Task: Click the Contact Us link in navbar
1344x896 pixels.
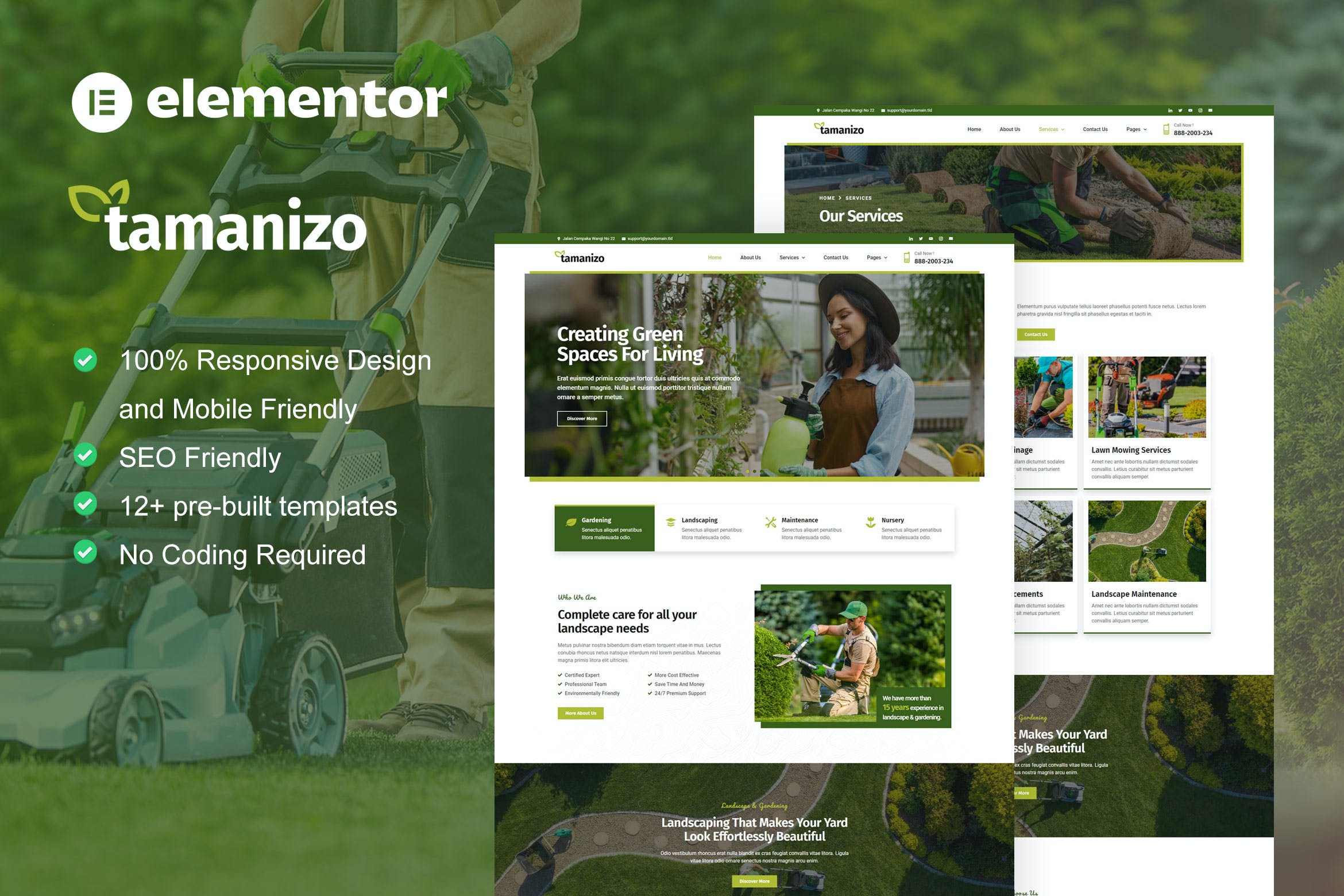Action: 835,259
